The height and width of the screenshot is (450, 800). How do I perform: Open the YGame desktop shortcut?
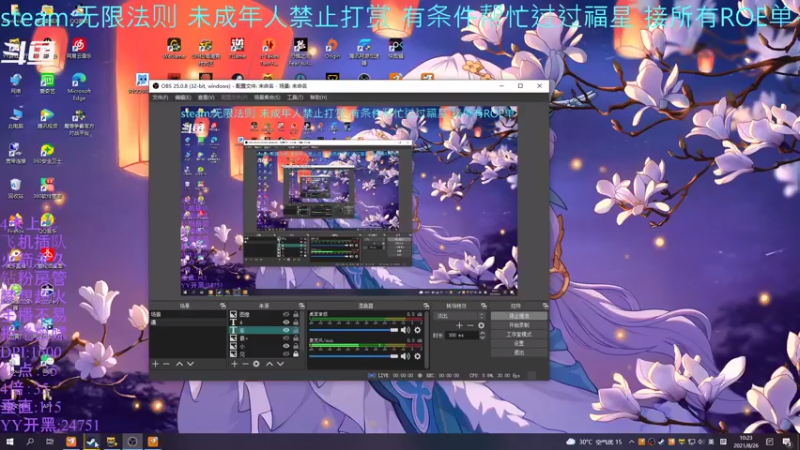click(x=237, y=49)
